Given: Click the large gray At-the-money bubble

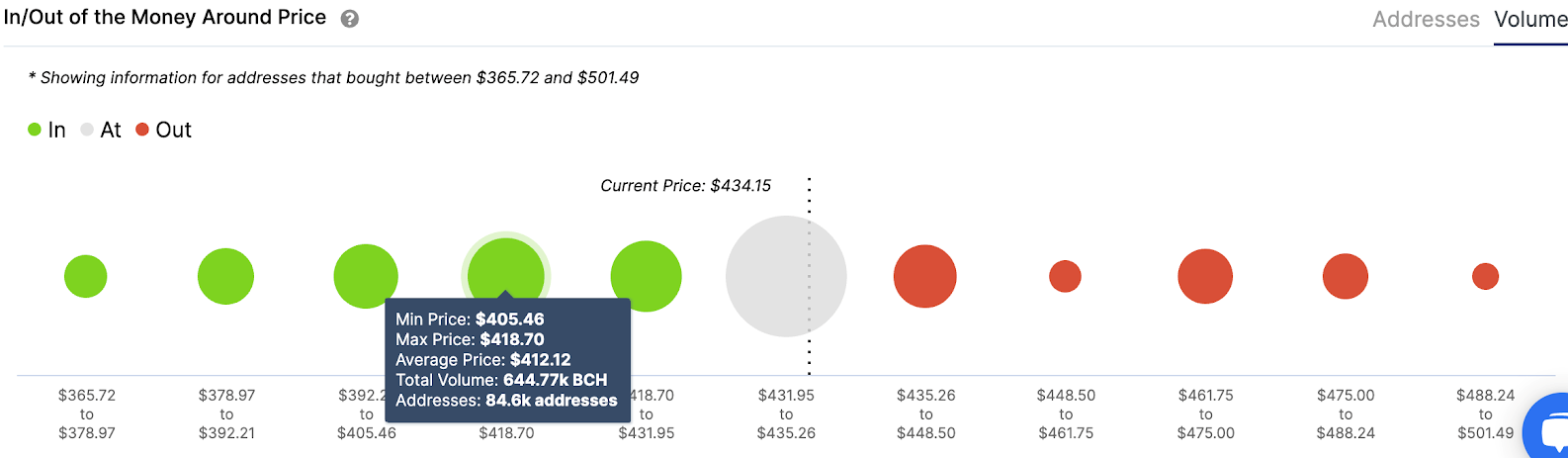Looking at the screenshot, I should click(786, 276).
